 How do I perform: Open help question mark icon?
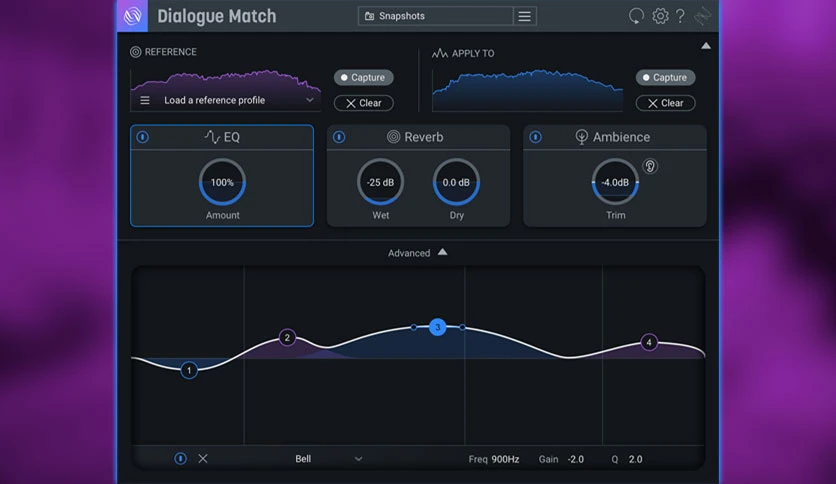click(680, 16)
